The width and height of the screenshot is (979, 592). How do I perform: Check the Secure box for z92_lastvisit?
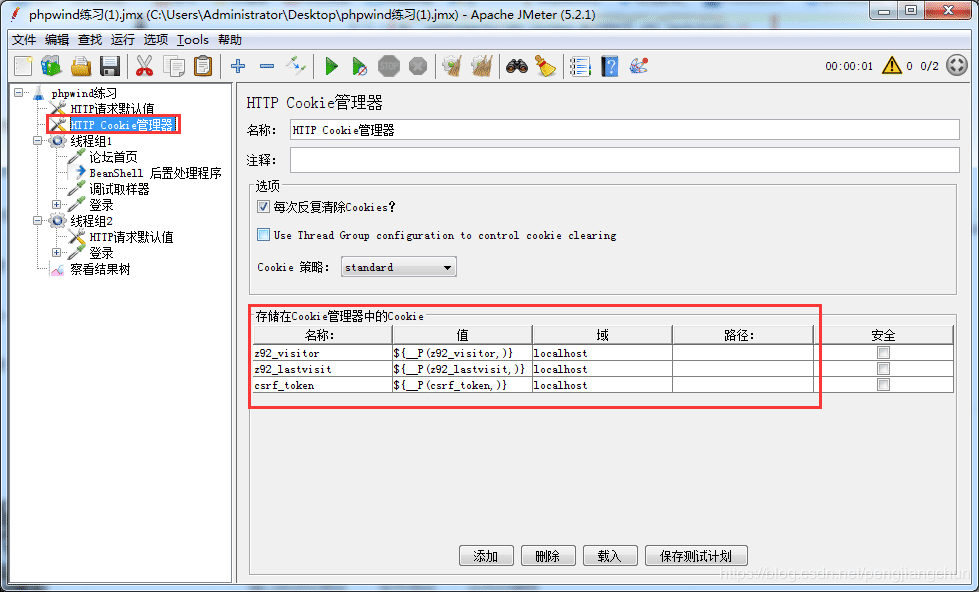pos(883,369)
